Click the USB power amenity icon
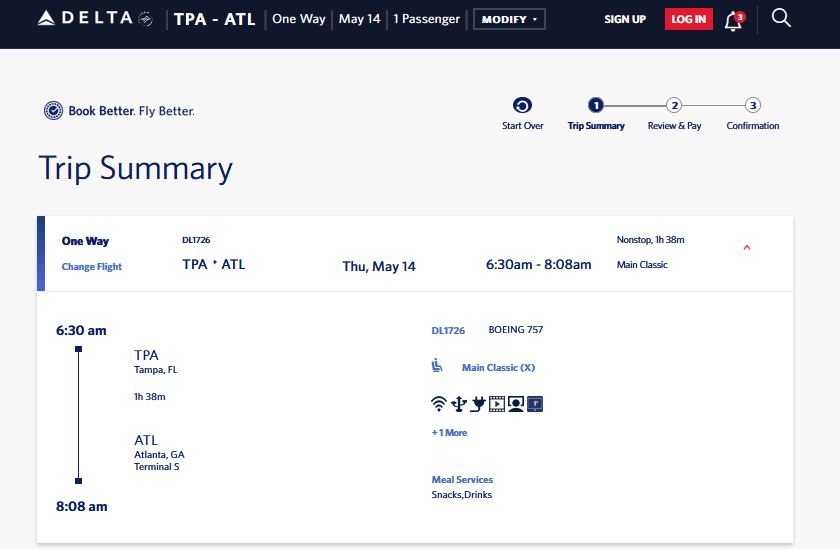 [459, 404]
